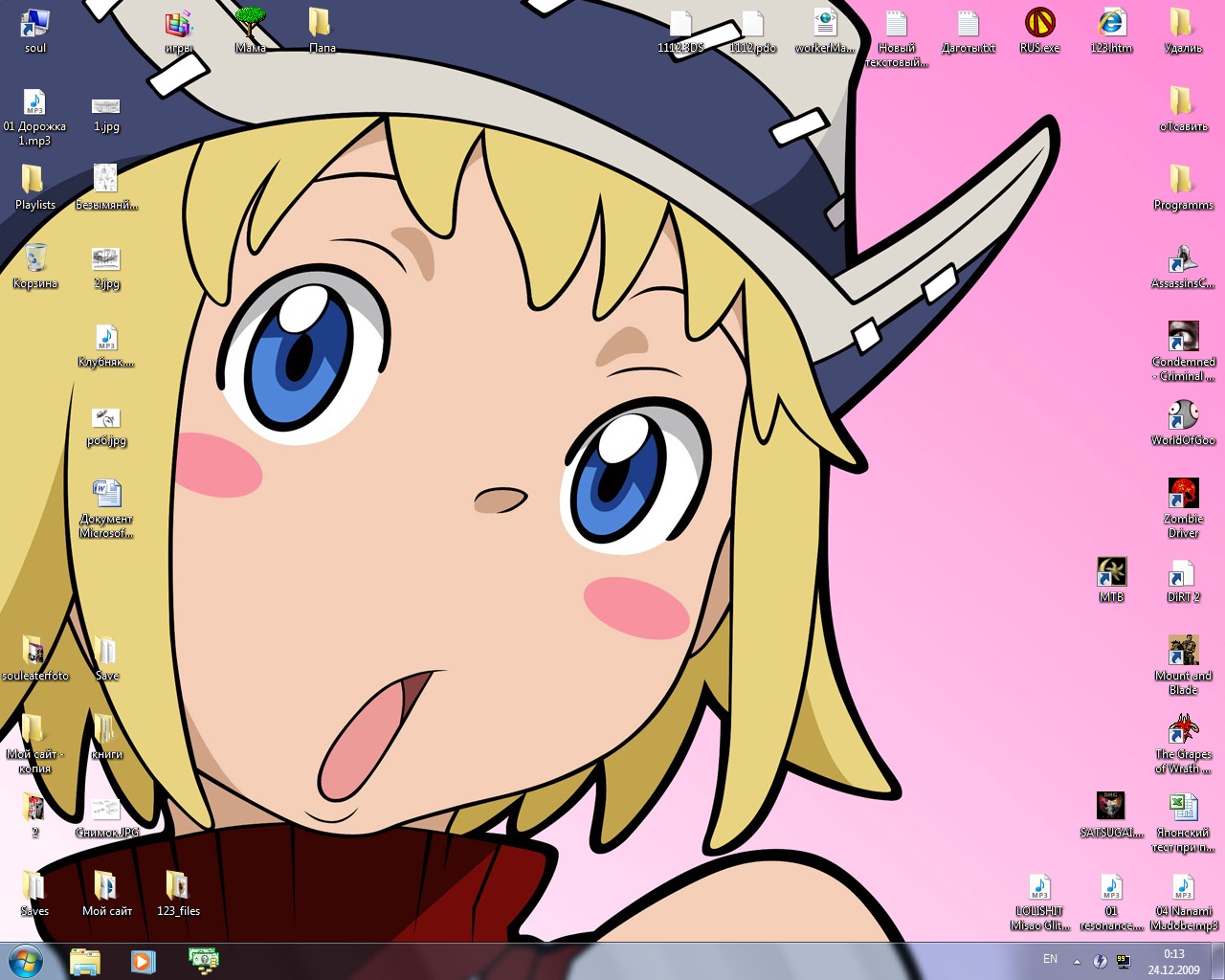Open the Новый текстовый document
Image resolution: width=1225 pixels, height=980 pixels.
point(896,37)
